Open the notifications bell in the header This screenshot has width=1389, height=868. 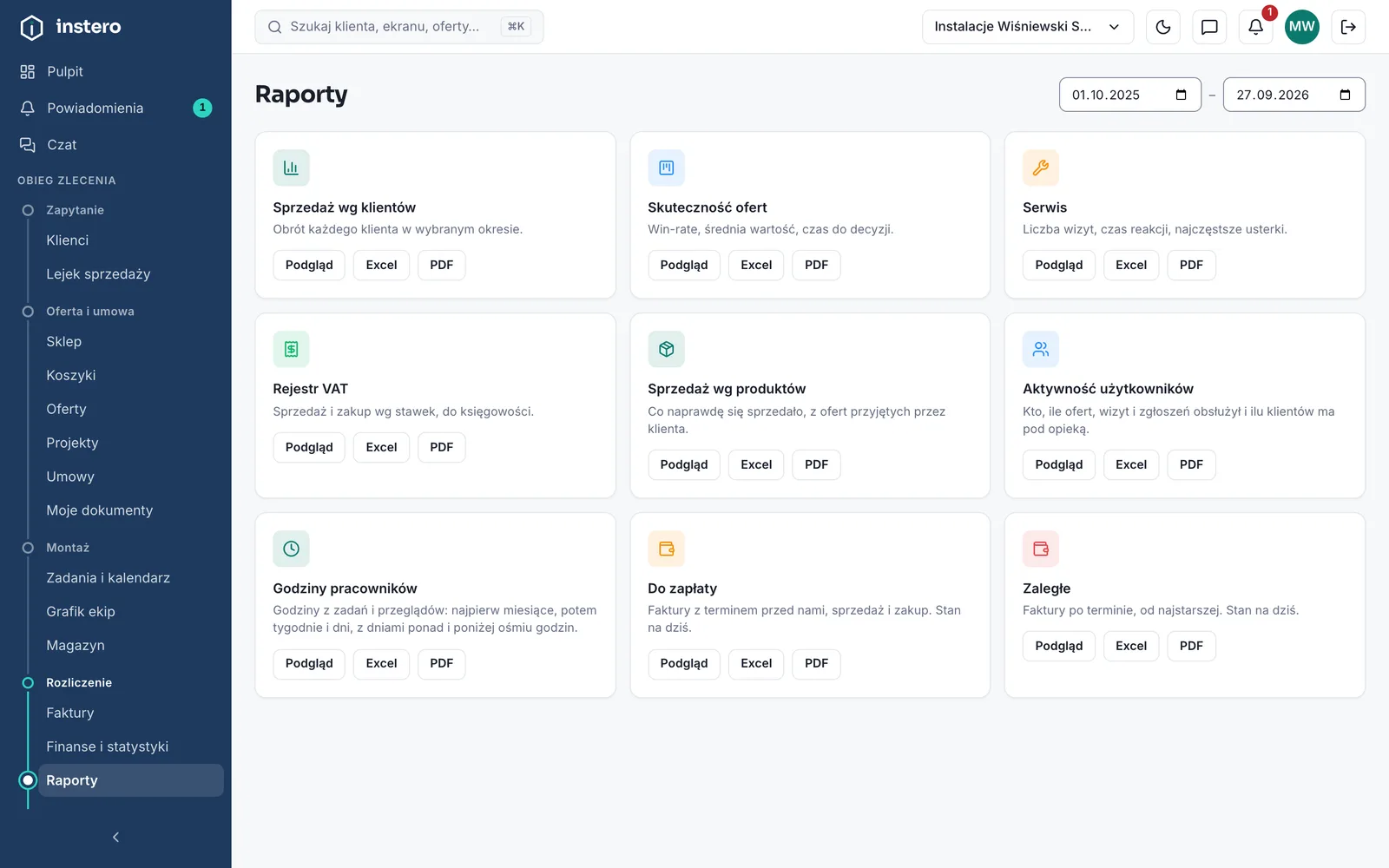coord(1255,27)
